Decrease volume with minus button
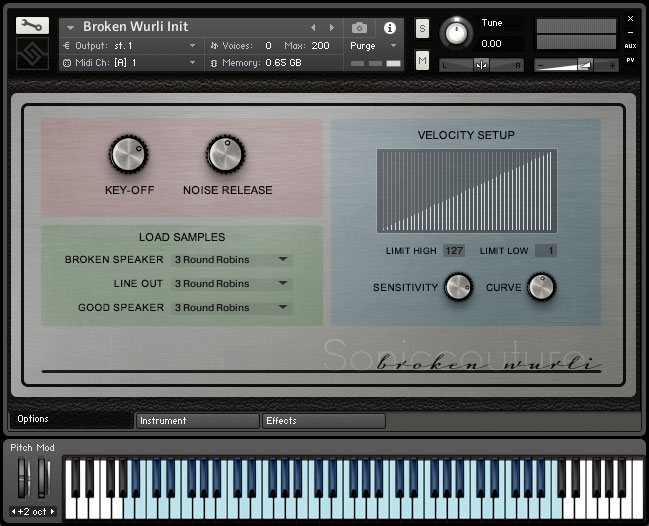The height and width of the screenshot is (526, 649). 540,65
